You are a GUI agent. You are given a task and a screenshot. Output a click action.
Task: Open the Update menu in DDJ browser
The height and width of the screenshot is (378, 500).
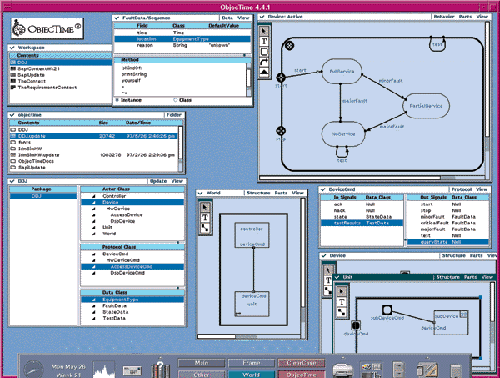point(158,181)
